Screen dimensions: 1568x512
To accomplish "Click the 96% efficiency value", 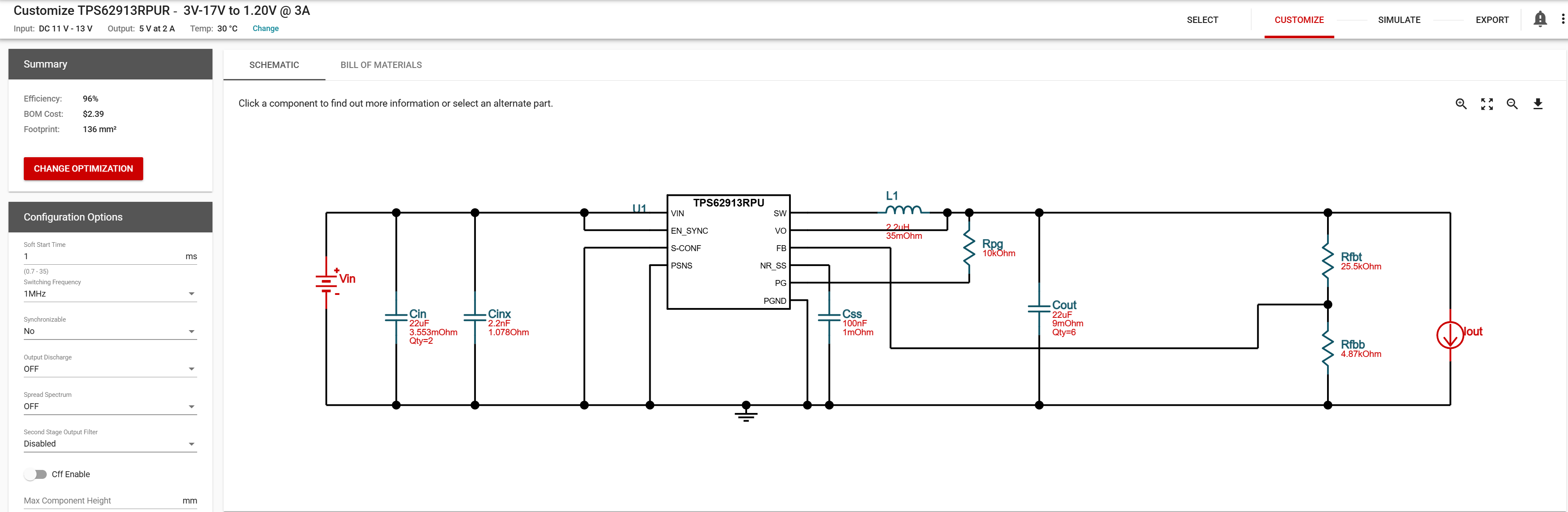I will (x=91, y=99).
